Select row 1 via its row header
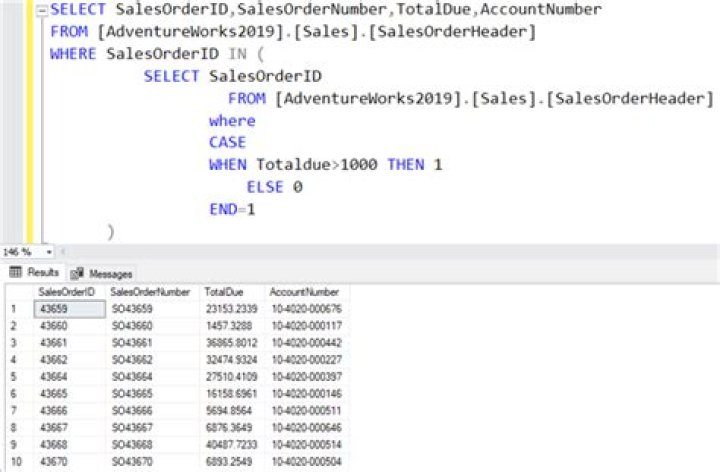This screenshot has height=472, width=720. point(15,309)
